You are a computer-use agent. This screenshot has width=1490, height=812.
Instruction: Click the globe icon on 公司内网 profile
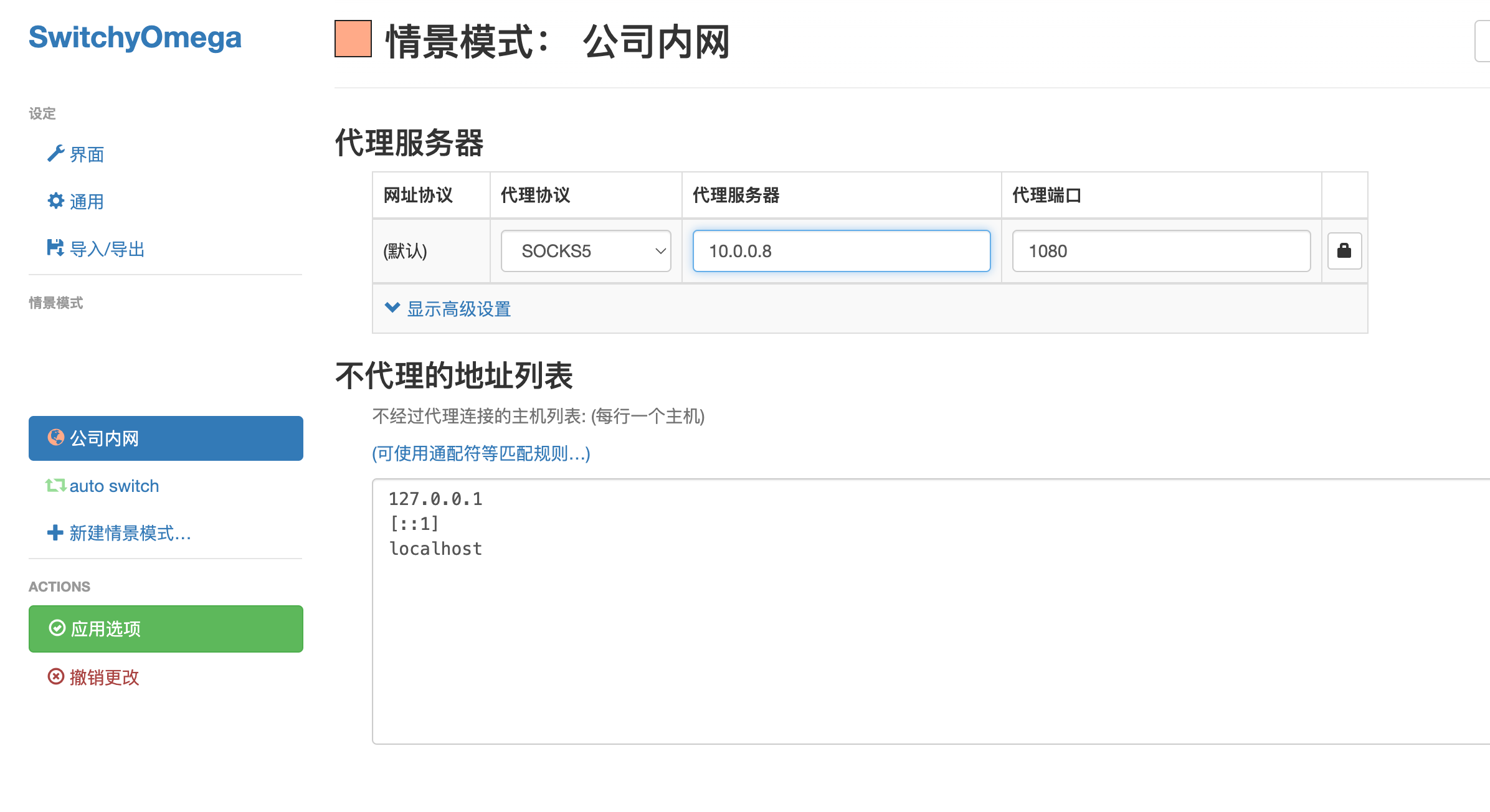(x=56, y=438)
